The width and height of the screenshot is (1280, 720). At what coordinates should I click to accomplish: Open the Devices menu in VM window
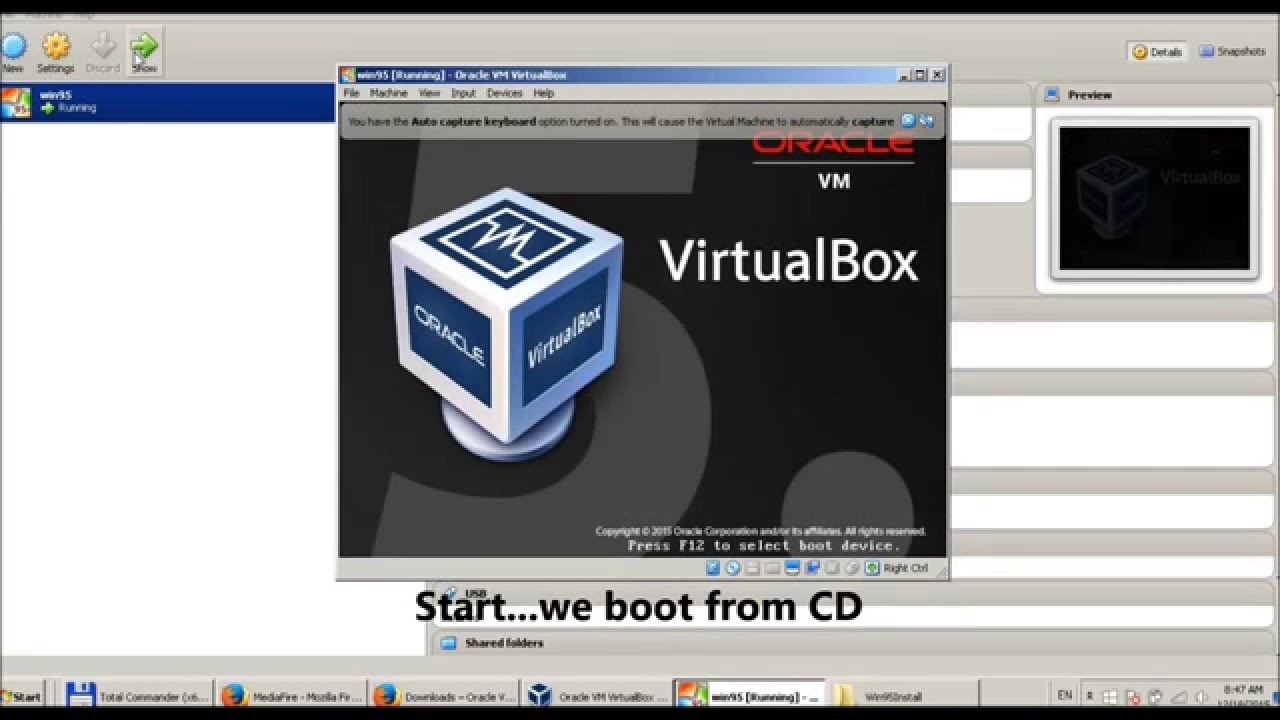(504, 93)
